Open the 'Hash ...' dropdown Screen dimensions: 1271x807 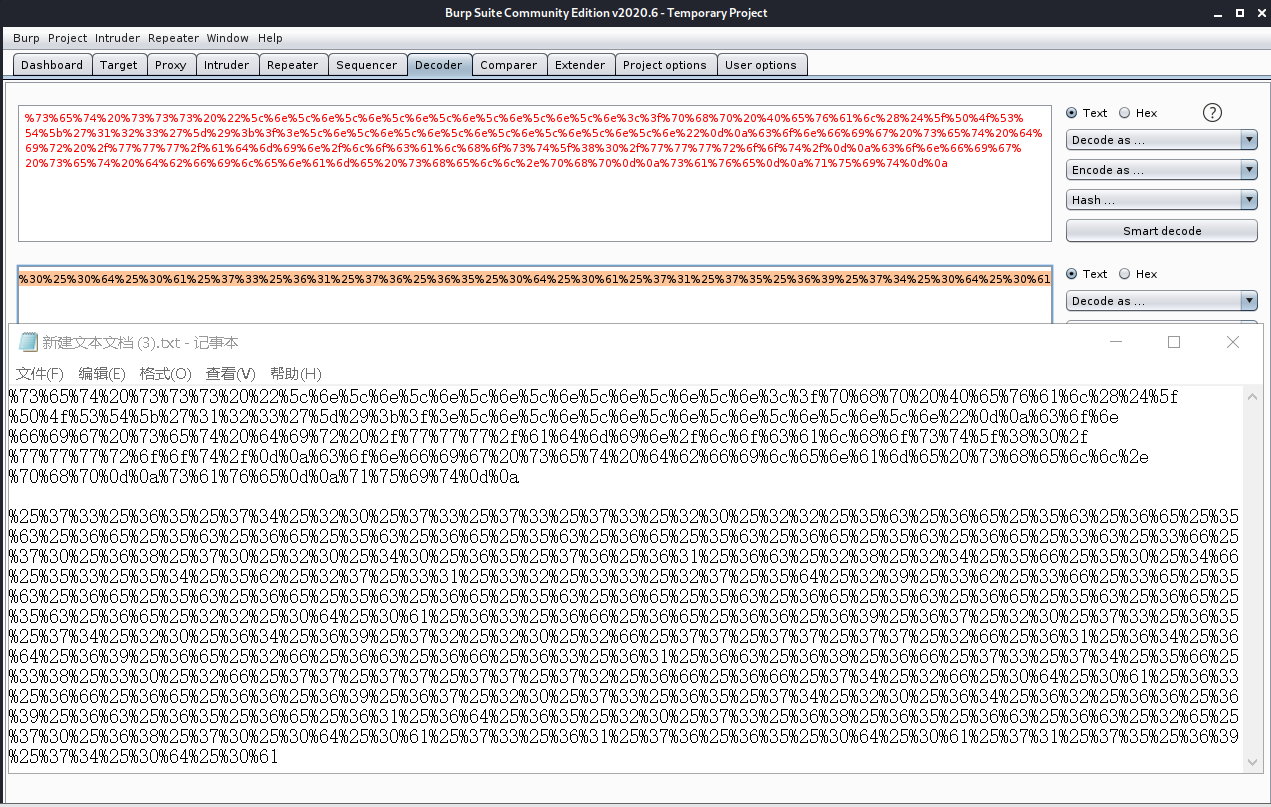[x=1161, y=200]
